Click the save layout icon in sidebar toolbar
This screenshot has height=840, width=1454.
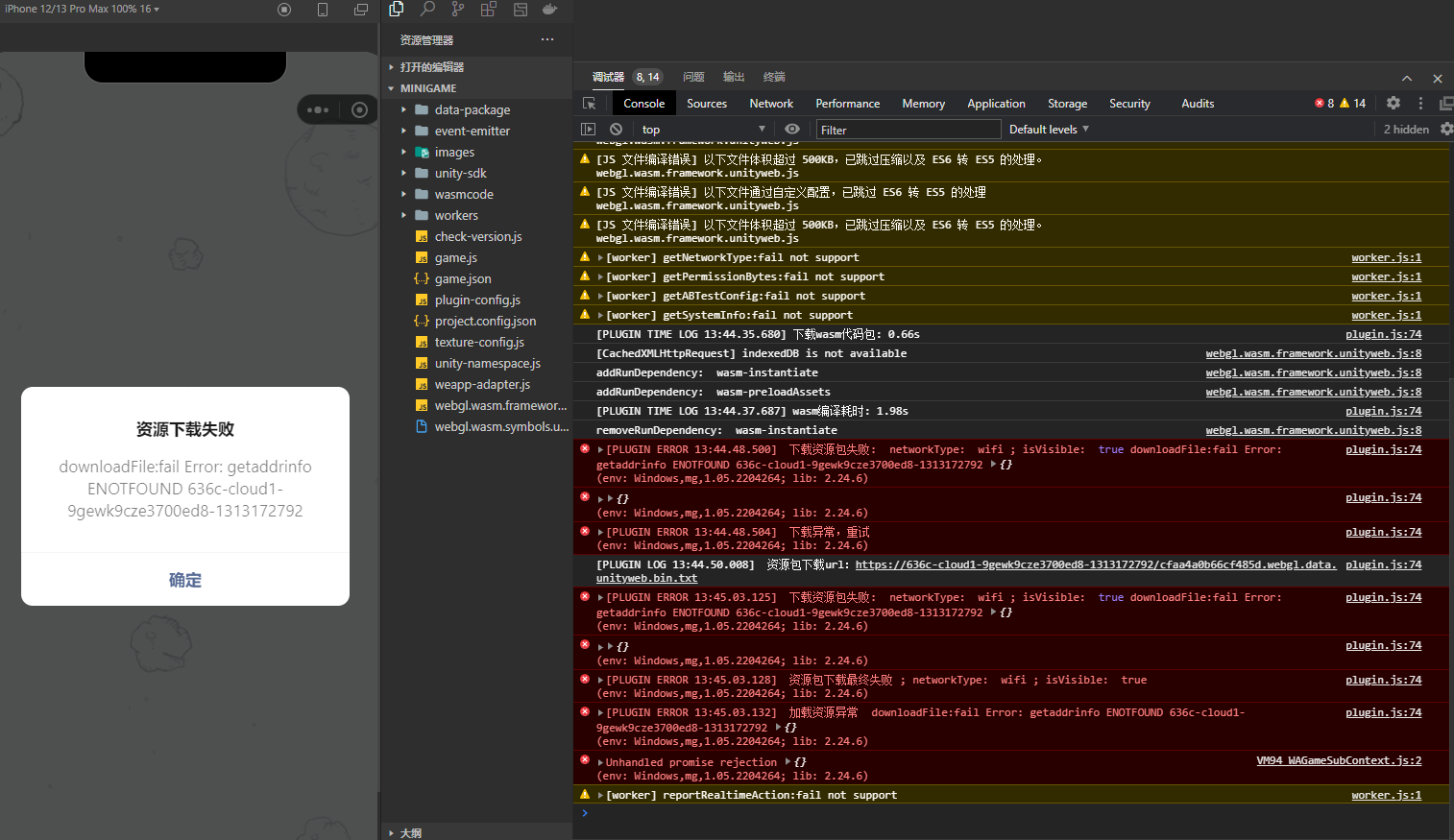(x=520, y=10)
